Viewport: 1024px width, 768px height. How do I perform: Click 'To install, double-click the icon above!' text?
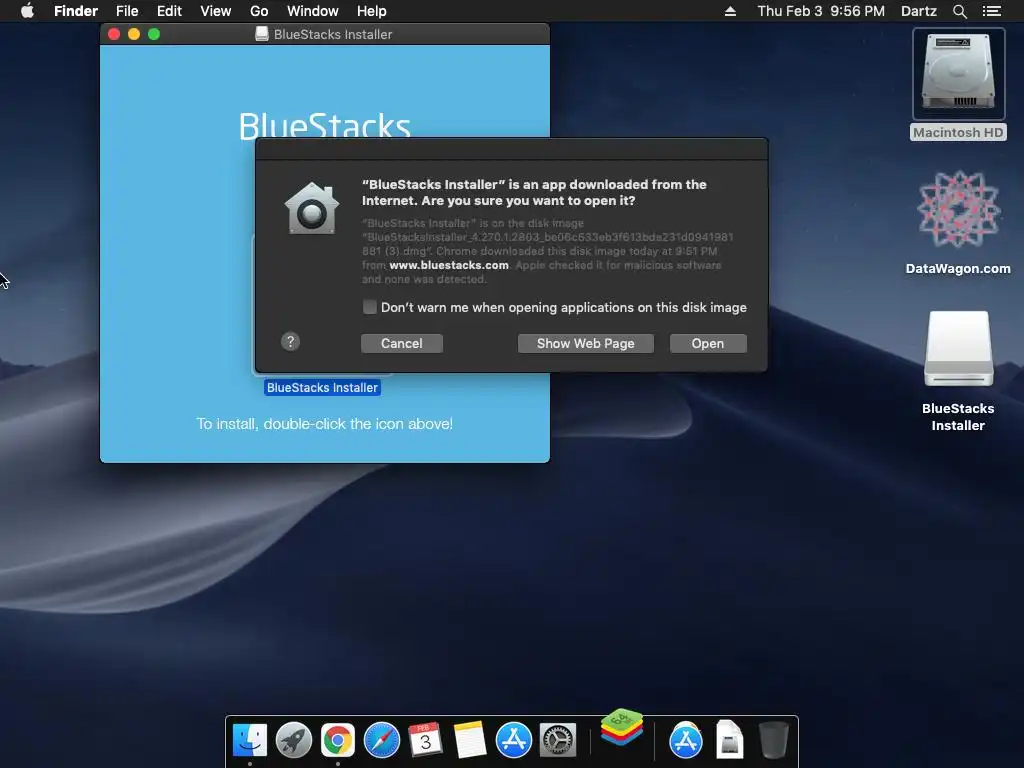click(325, 424)
